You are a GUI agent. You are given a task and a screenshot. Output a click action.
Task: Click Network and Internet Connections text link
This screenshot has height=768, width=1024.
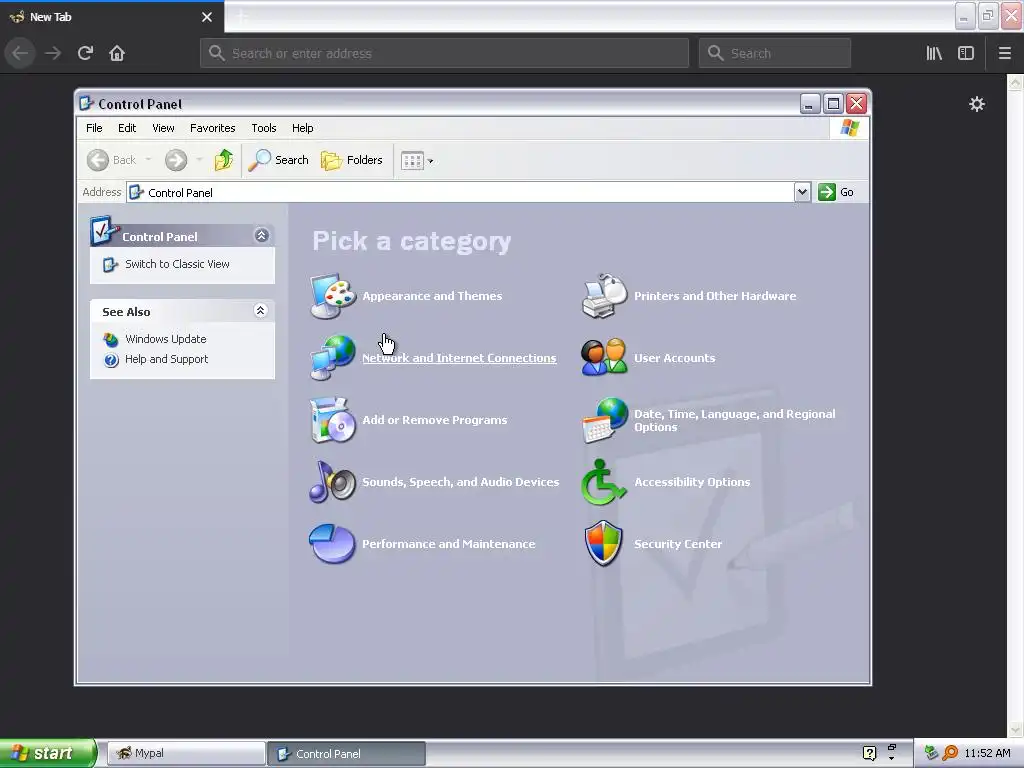459,358
